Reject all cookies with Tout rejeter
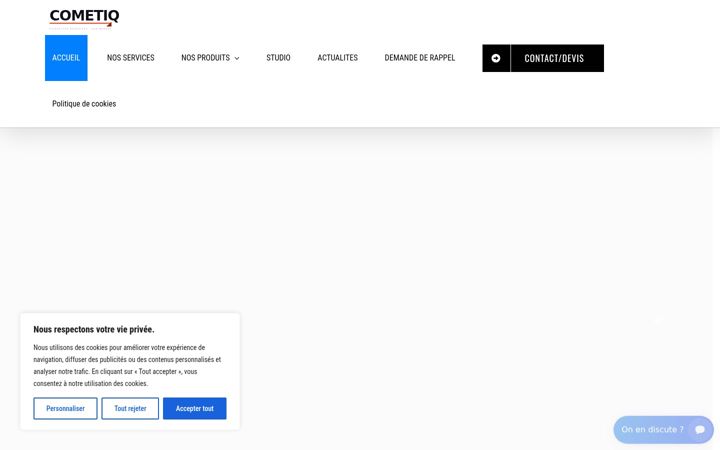The width and height of the screenshot is (720, 450). tap(130, 408)
